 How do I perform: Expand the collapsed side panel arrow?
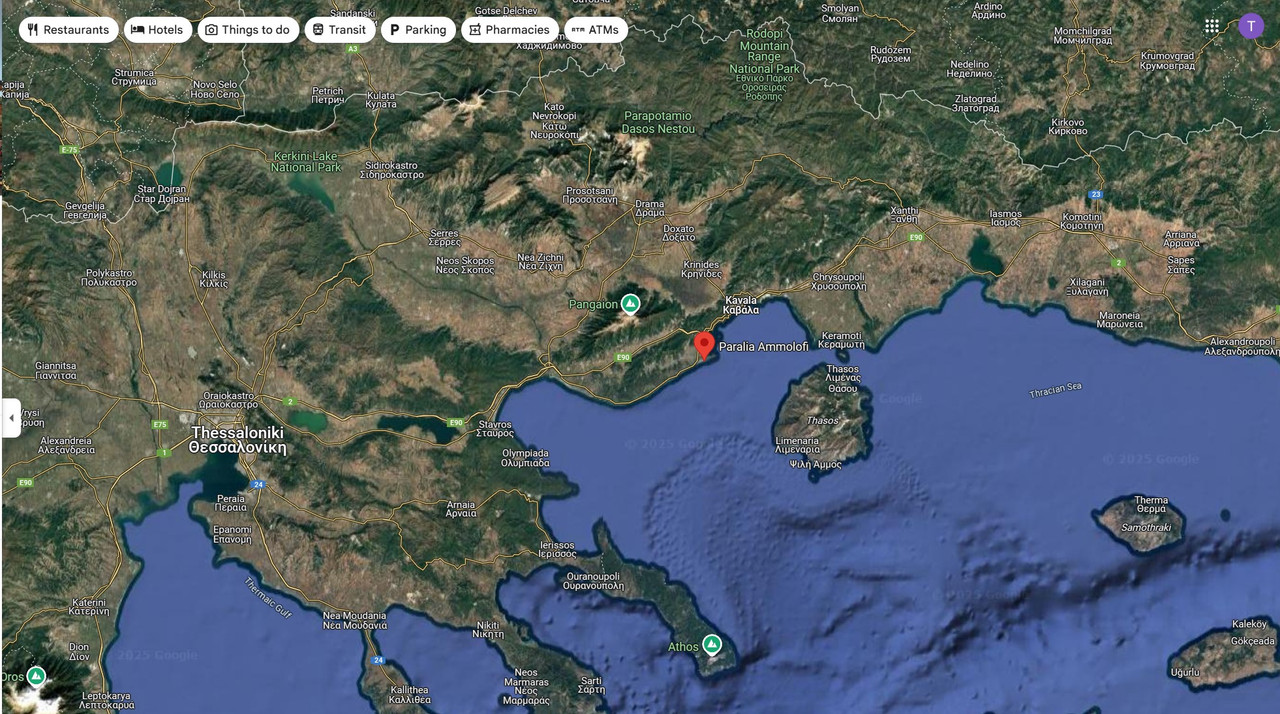coord(11,418)
